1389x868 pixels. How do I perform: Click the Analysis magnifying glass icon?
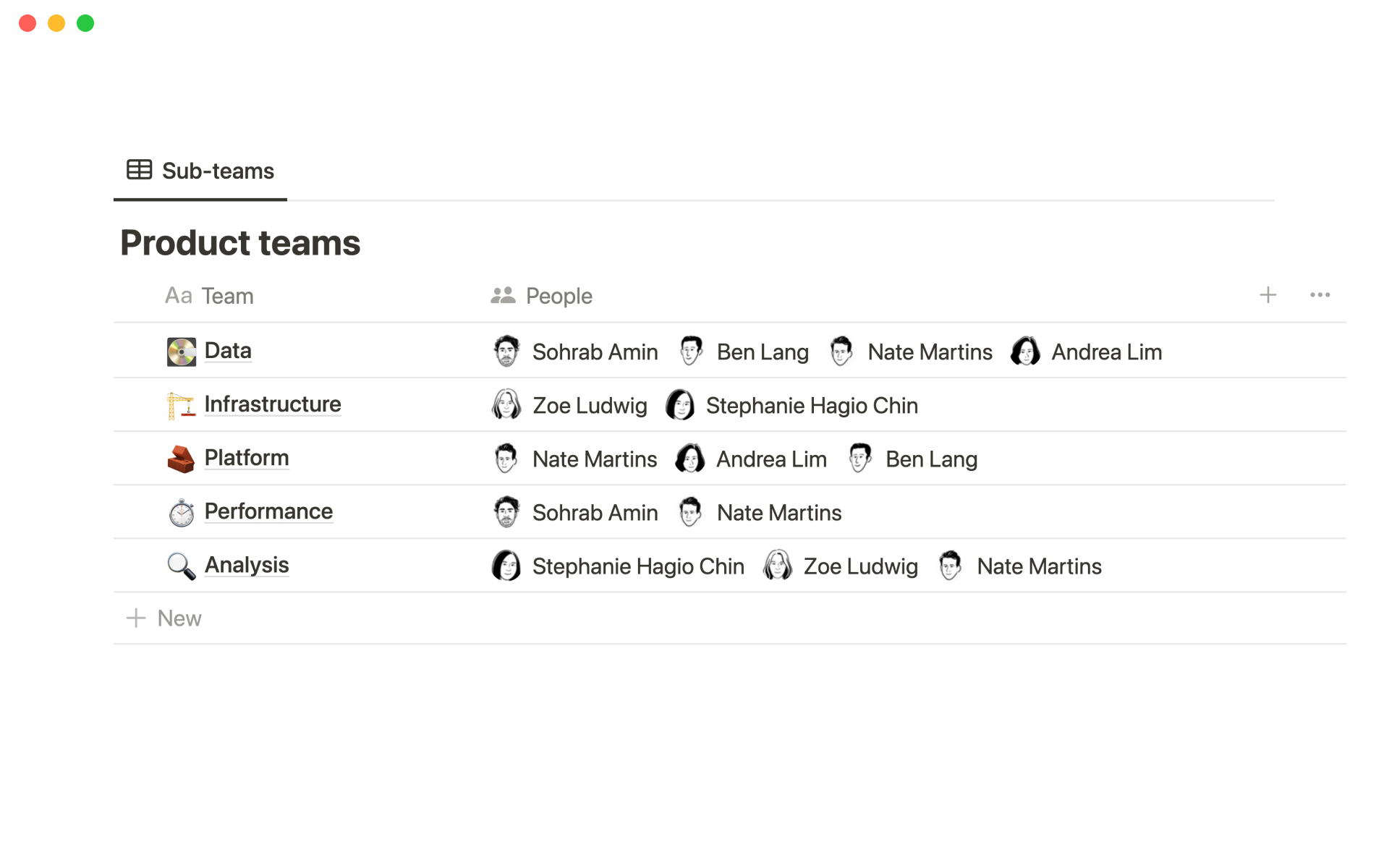181,566
